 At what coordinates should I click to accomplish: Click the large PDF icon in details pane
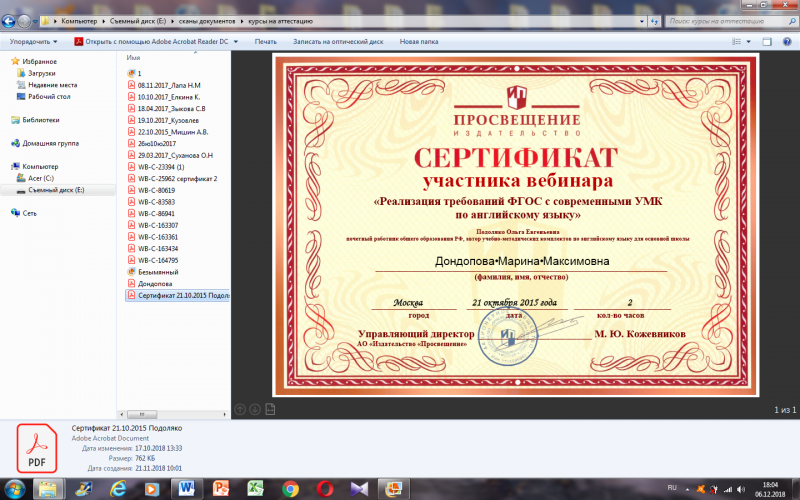click(x=37, y=448)
